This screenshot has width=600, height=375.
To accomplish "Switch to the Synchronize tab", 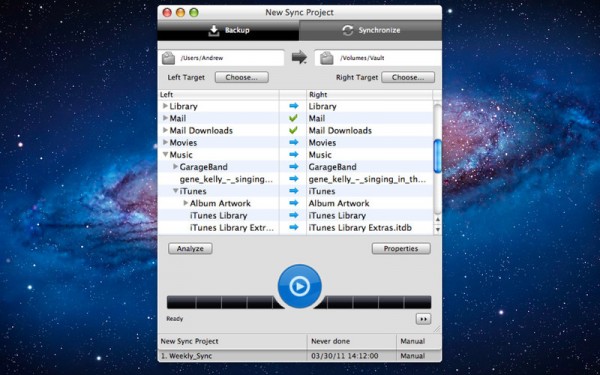I will click(370, 30).
